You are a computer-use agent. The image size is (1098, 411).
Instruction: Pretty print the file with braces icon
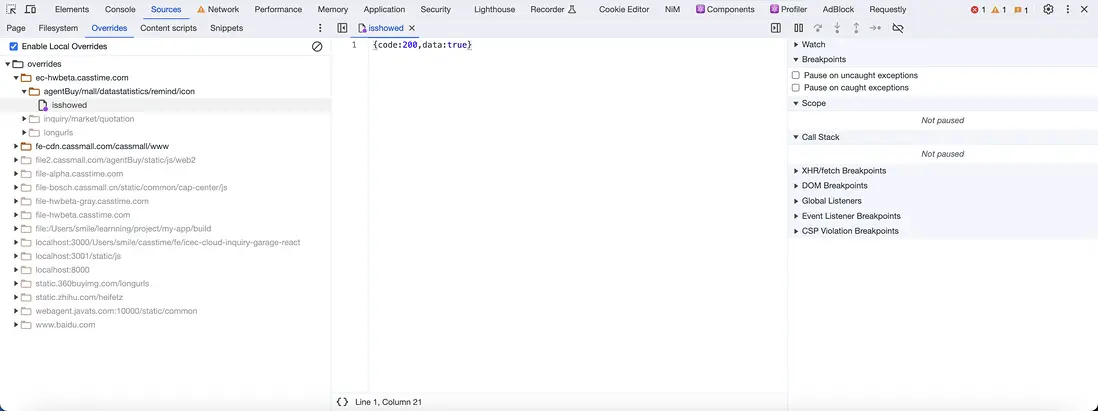[x=342, y=402]
